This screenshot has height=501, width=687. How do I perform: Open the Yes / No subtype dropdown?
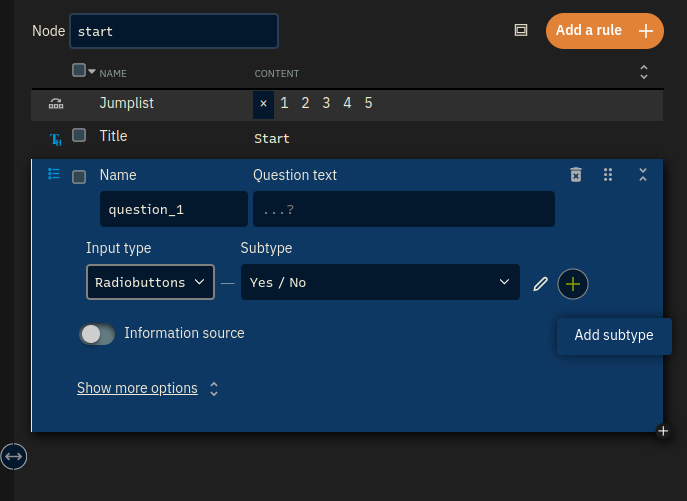pos(380,282)
